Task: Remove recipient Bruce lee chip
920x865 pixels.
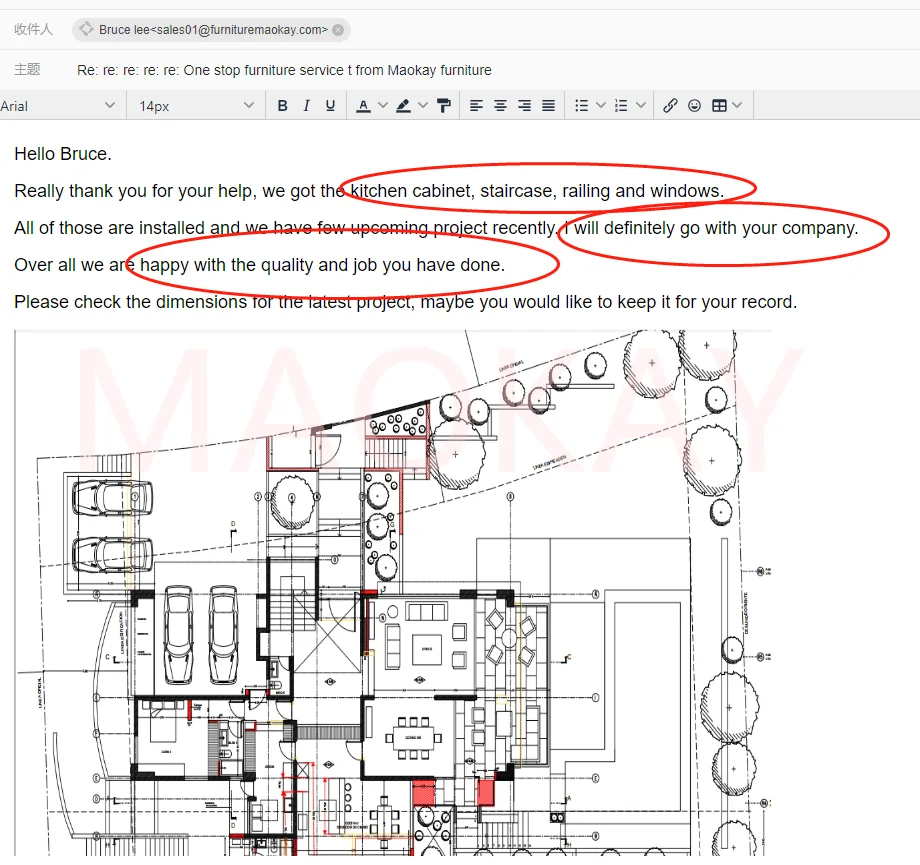Action: click(338, 30)
